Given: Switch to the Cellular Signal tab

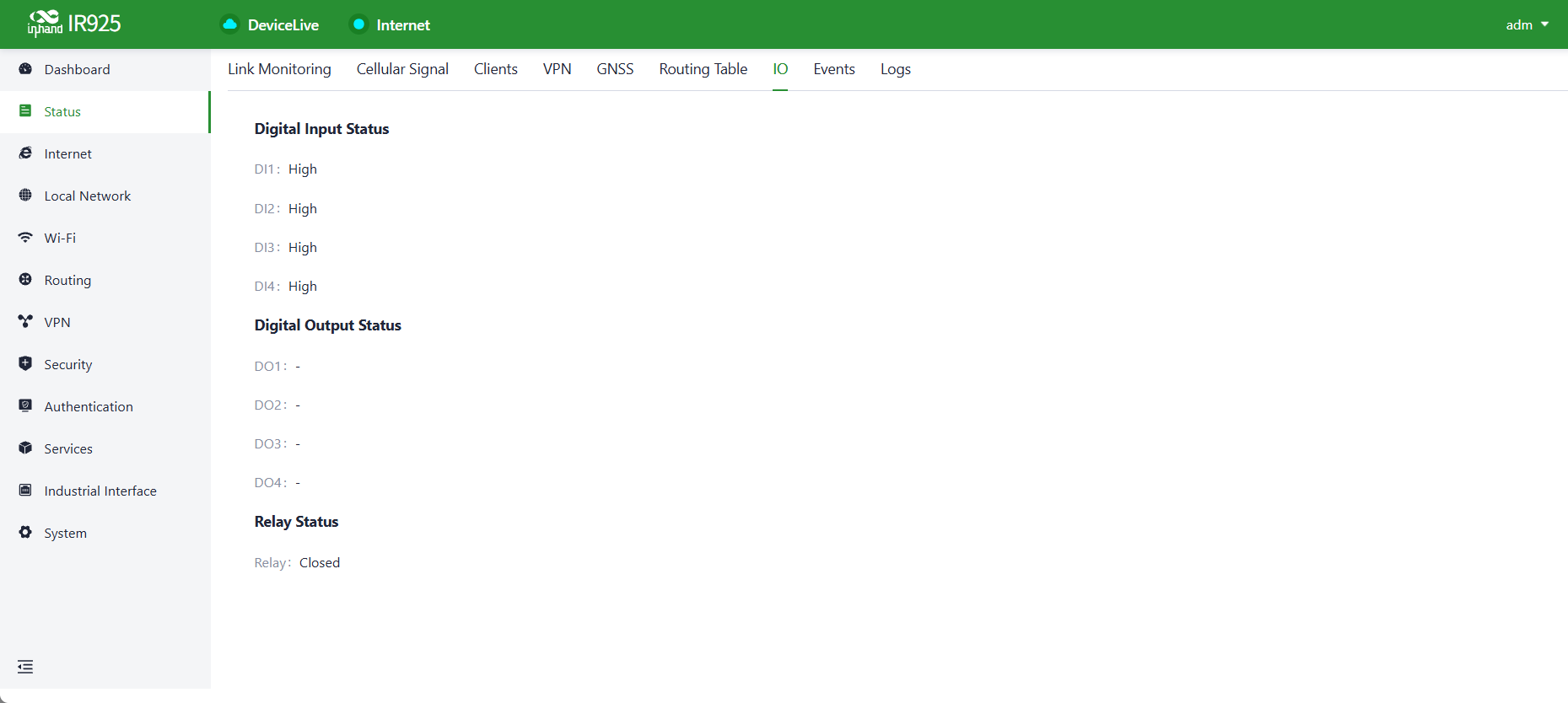Looking at the screenshot, I should [402, 69].
